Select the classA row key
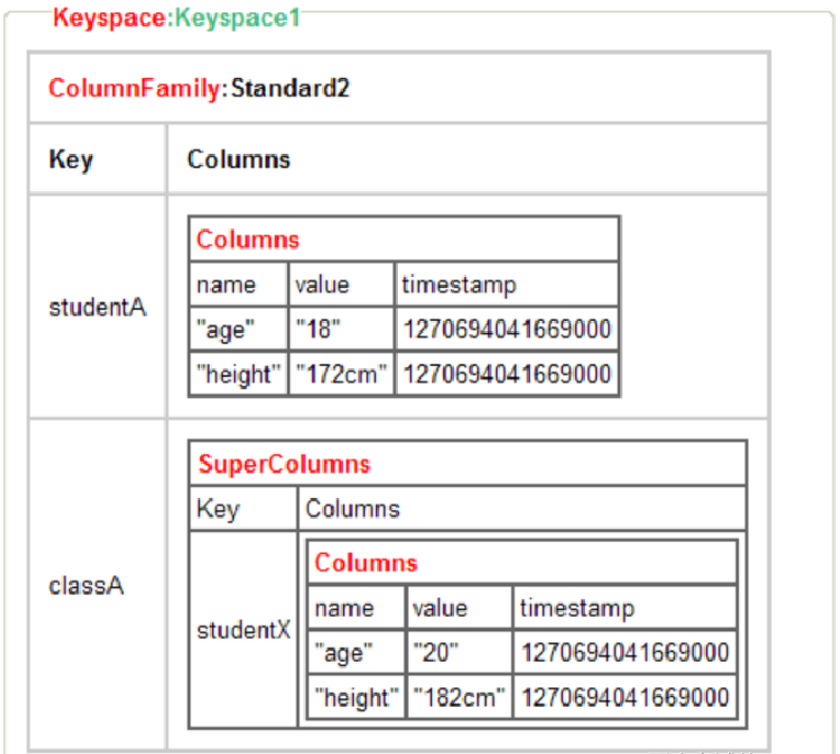 86,586
